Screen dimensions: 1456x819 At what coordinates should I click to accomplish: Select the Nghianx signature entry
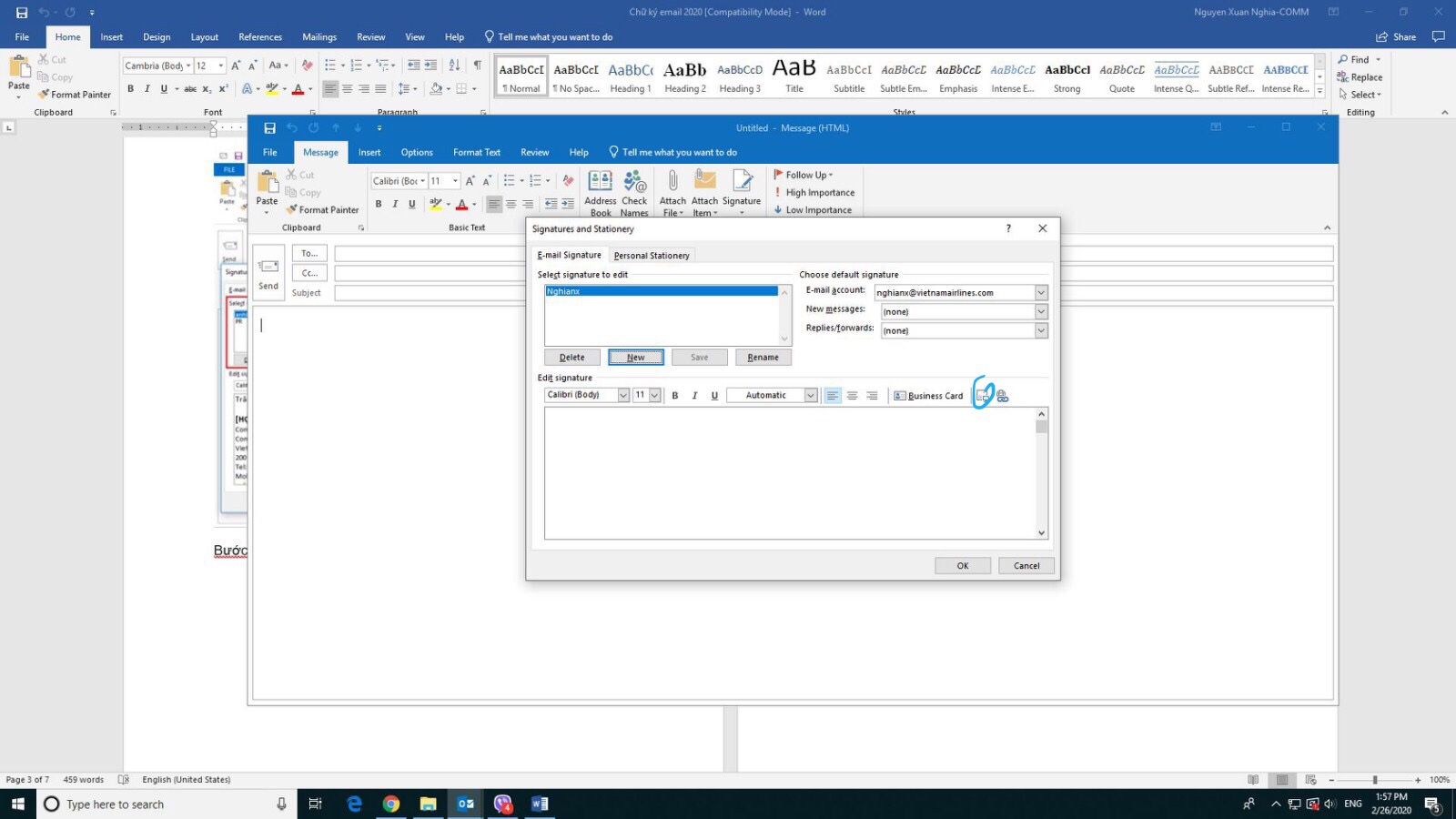pyautogui.click(x=662, y=291)
